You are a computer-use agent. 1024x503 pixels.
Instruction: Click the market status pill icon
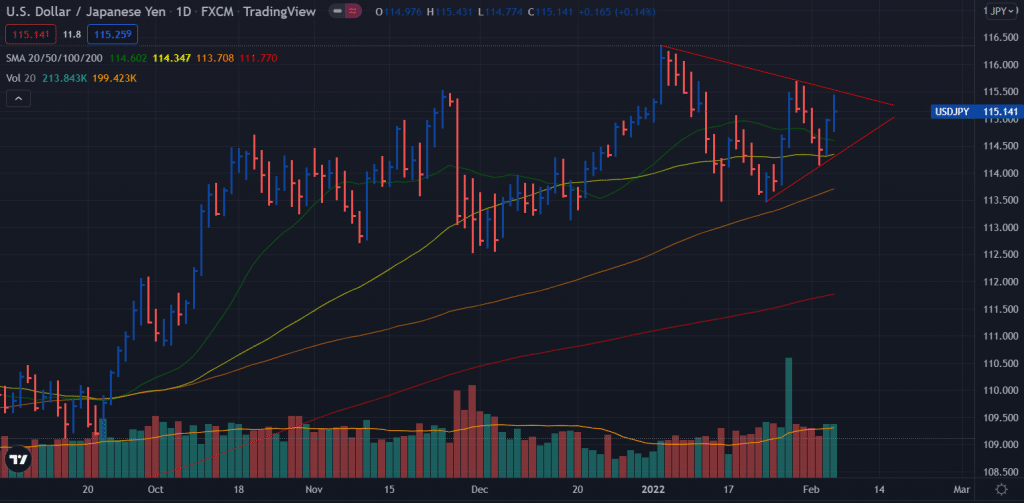click(x=336, y=11)
